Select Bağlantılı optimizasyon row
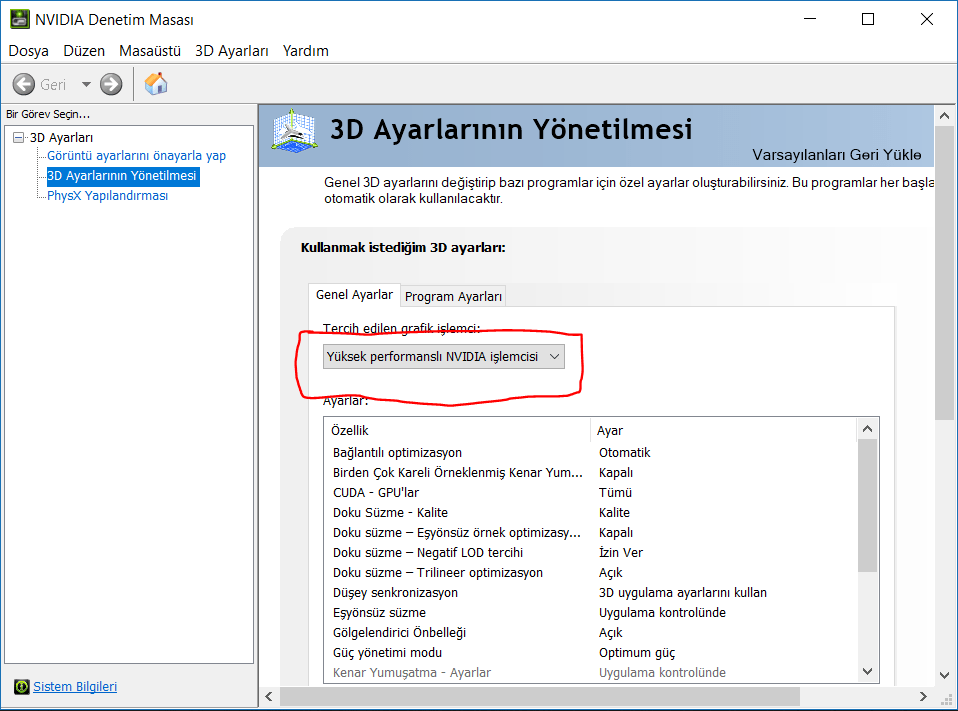Screen dimensions: 958x711 (x=591, y=453)
